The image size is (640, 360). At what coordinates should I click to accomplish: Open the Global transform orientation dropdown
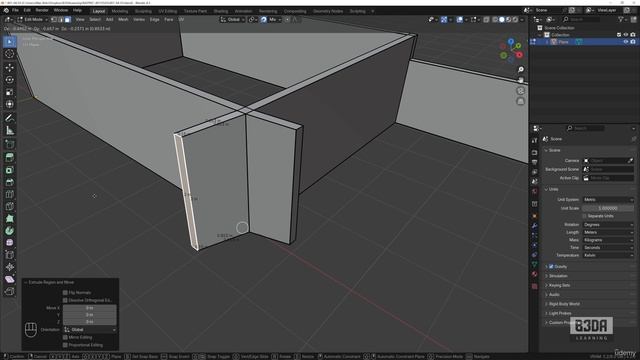(233, 19)
